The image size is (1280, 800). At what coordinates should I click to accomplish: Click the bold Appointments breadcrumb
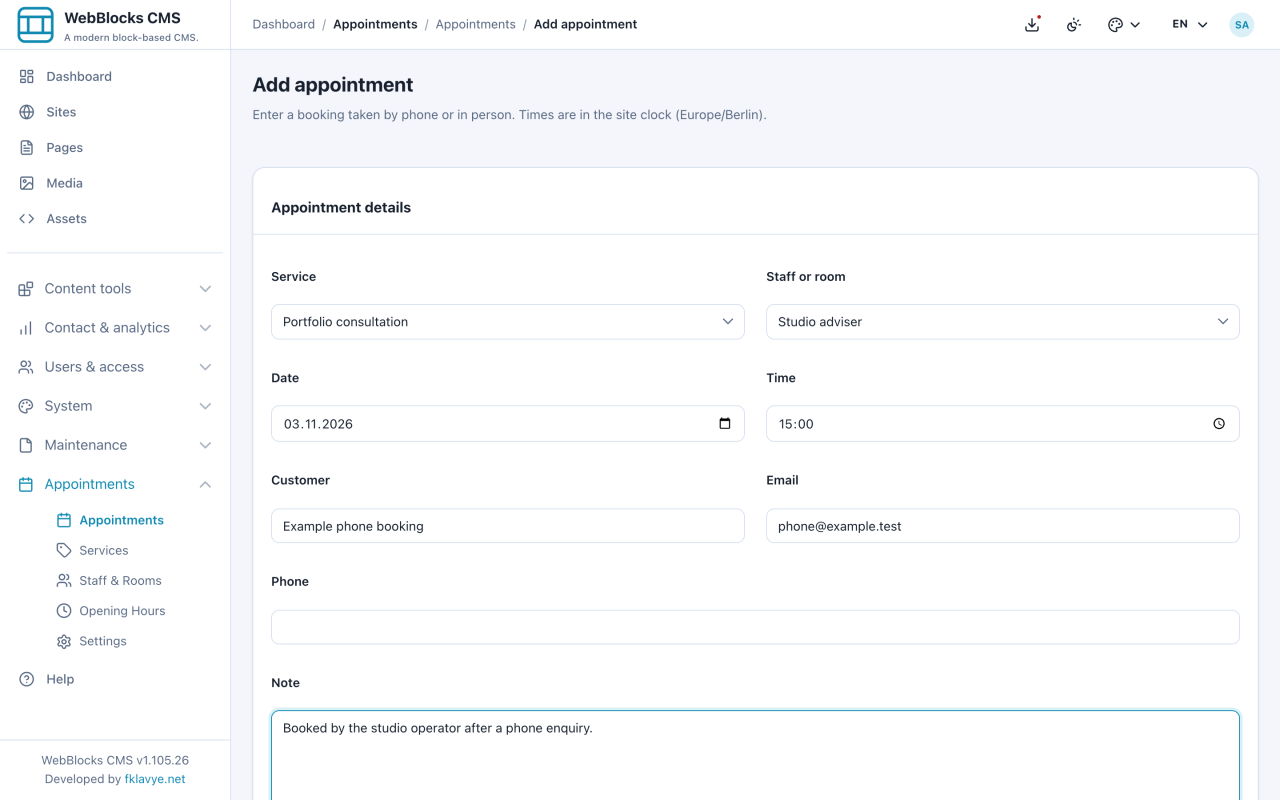click(x=375, y=24)
